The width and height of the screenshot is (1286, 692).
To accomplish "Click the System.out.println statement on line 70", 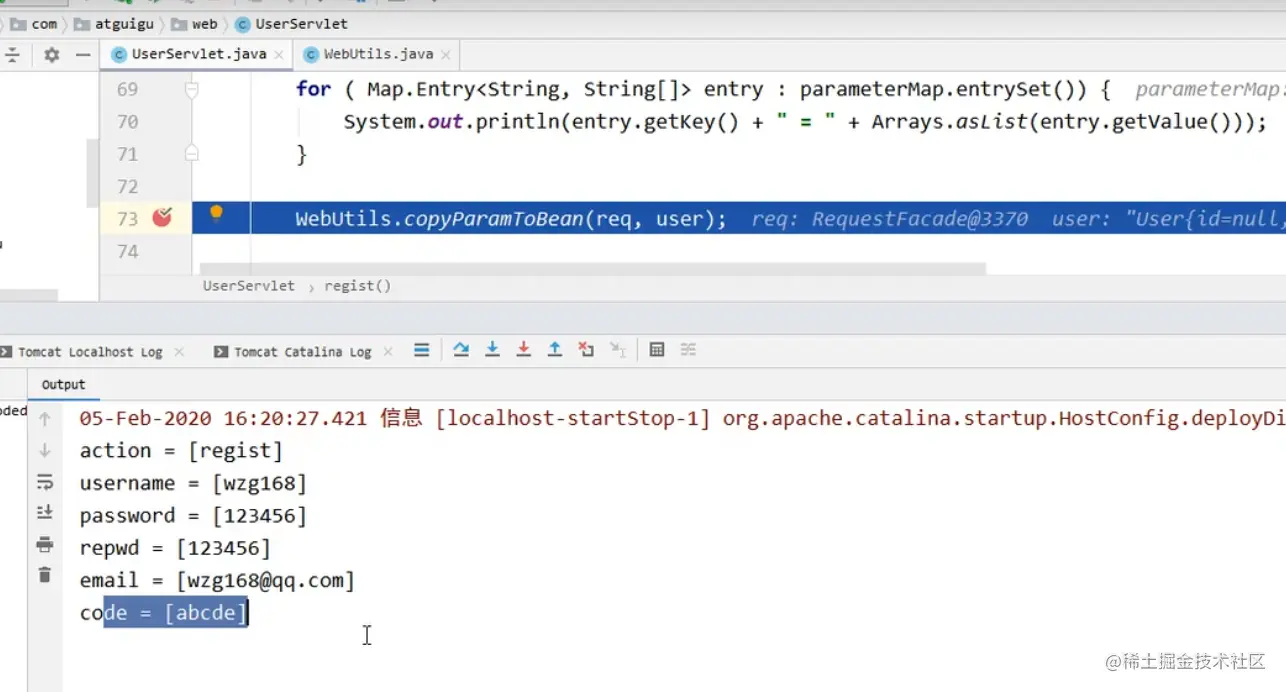I will (805, 122).
